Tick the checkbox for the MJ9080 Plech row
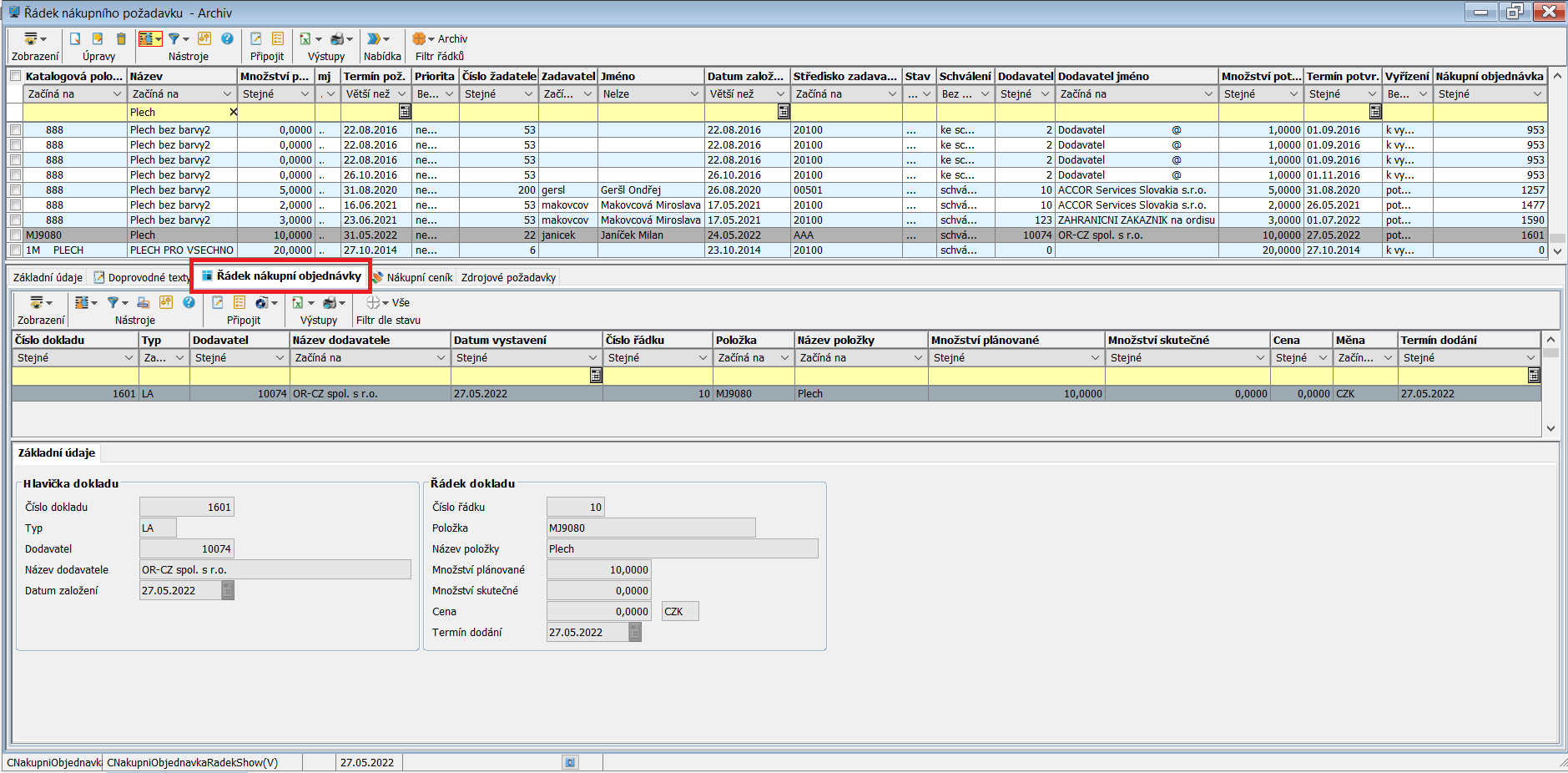 coord(15,235)
